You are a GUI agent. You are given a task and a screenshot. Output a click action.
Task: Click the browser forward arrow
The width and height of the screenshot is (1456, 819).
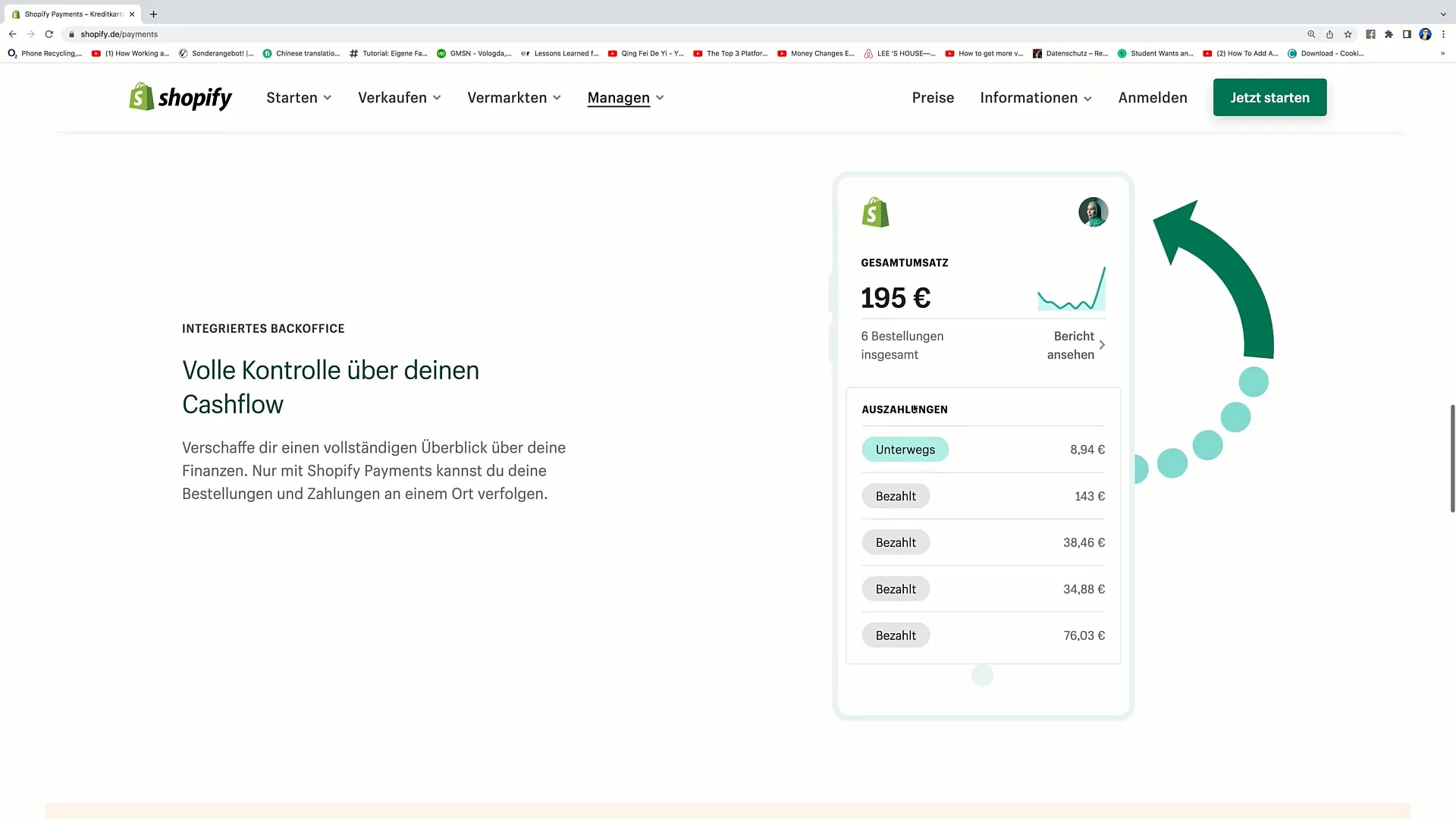pos(30,34)
